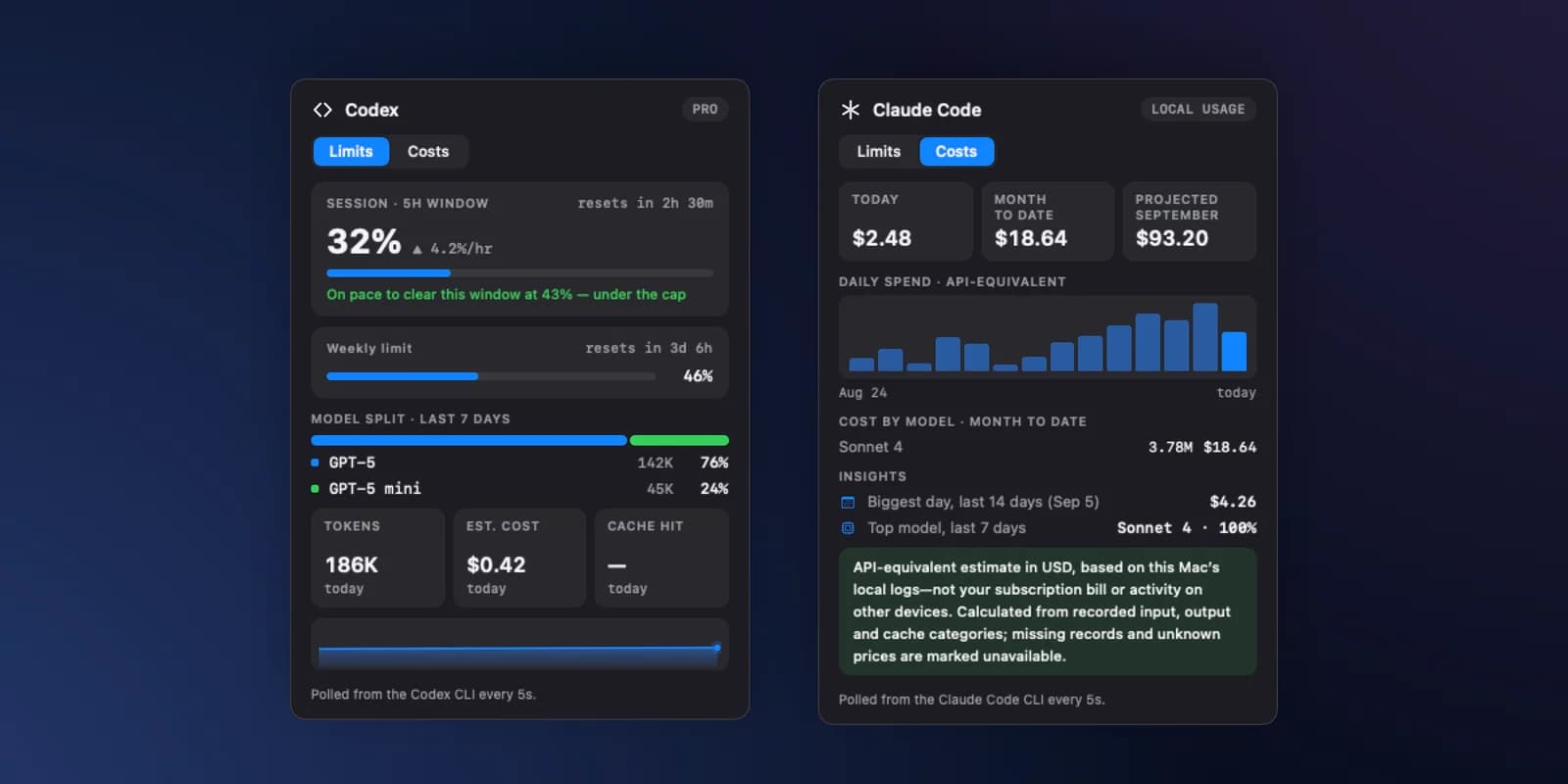Click the Codex usage sparkline chart

(519, 644)
